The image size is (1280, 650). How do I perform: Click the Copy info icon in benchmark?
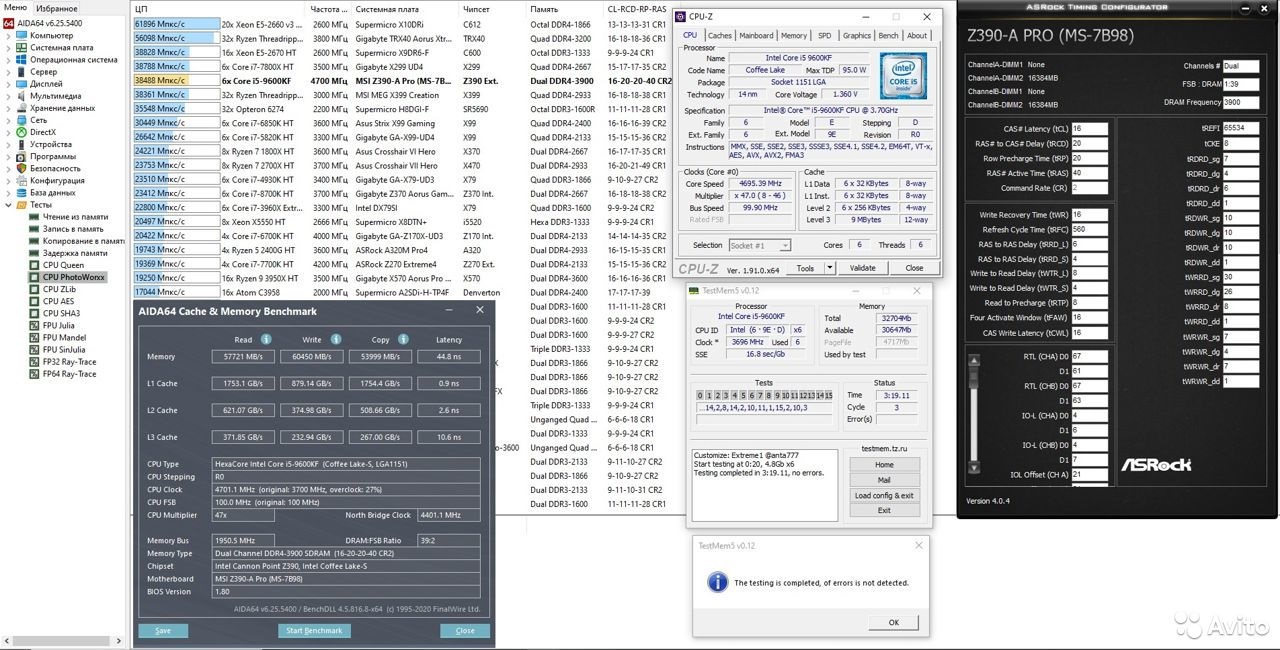403,339
